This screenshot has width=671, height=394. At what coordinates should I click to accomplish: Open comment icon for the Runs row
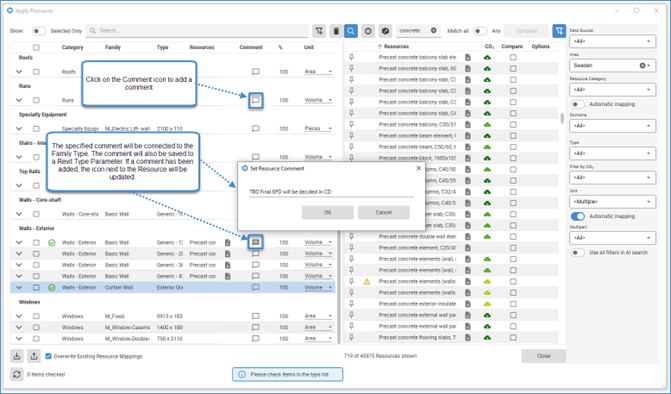255,101
